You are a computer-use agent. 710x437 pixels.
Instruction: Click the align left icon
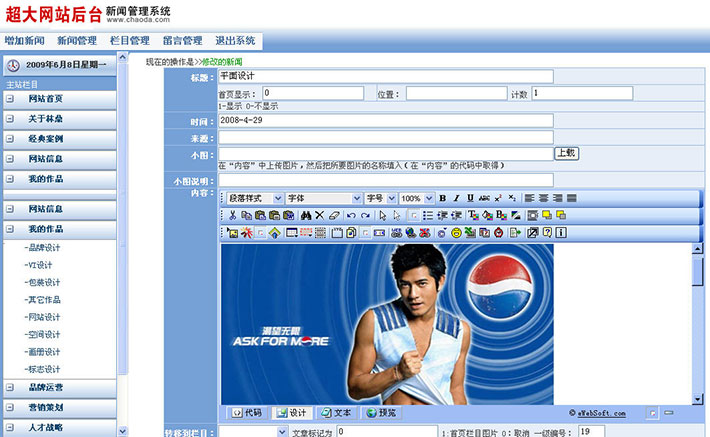pyautogui.click(x=530, y=198)
